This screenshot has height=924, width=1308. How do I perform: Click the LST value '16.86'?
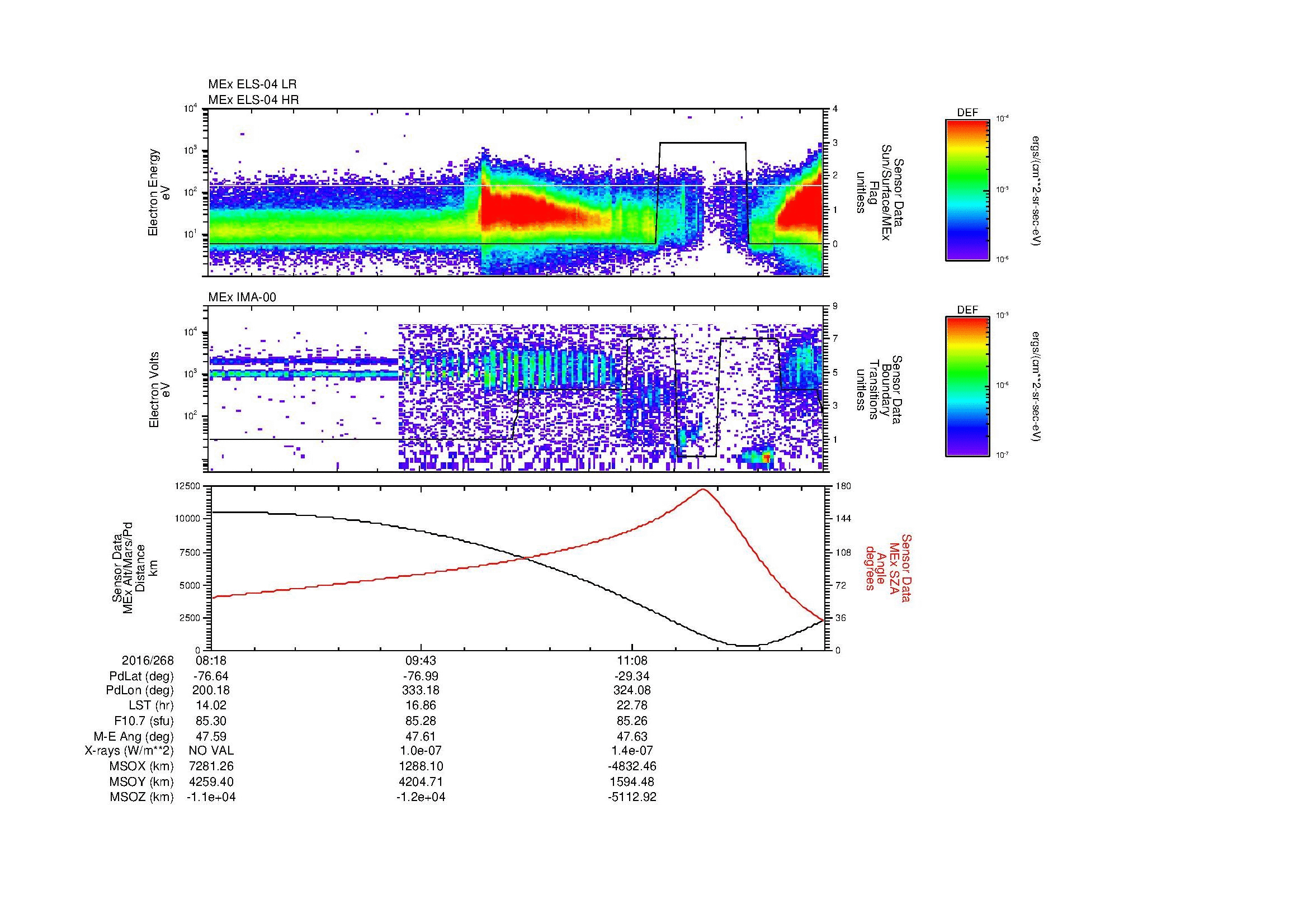[x=421, y=705]
